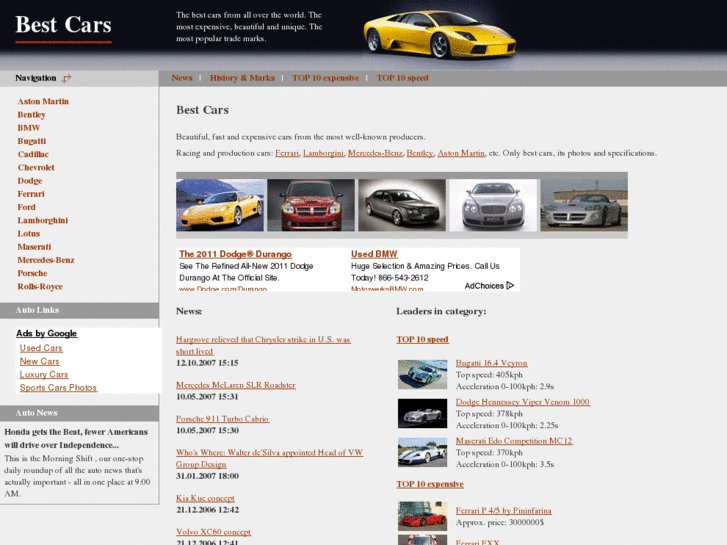Select BMW in the sidebar navigation
This screenshot has height=545, width=727.
coord(29,128)
